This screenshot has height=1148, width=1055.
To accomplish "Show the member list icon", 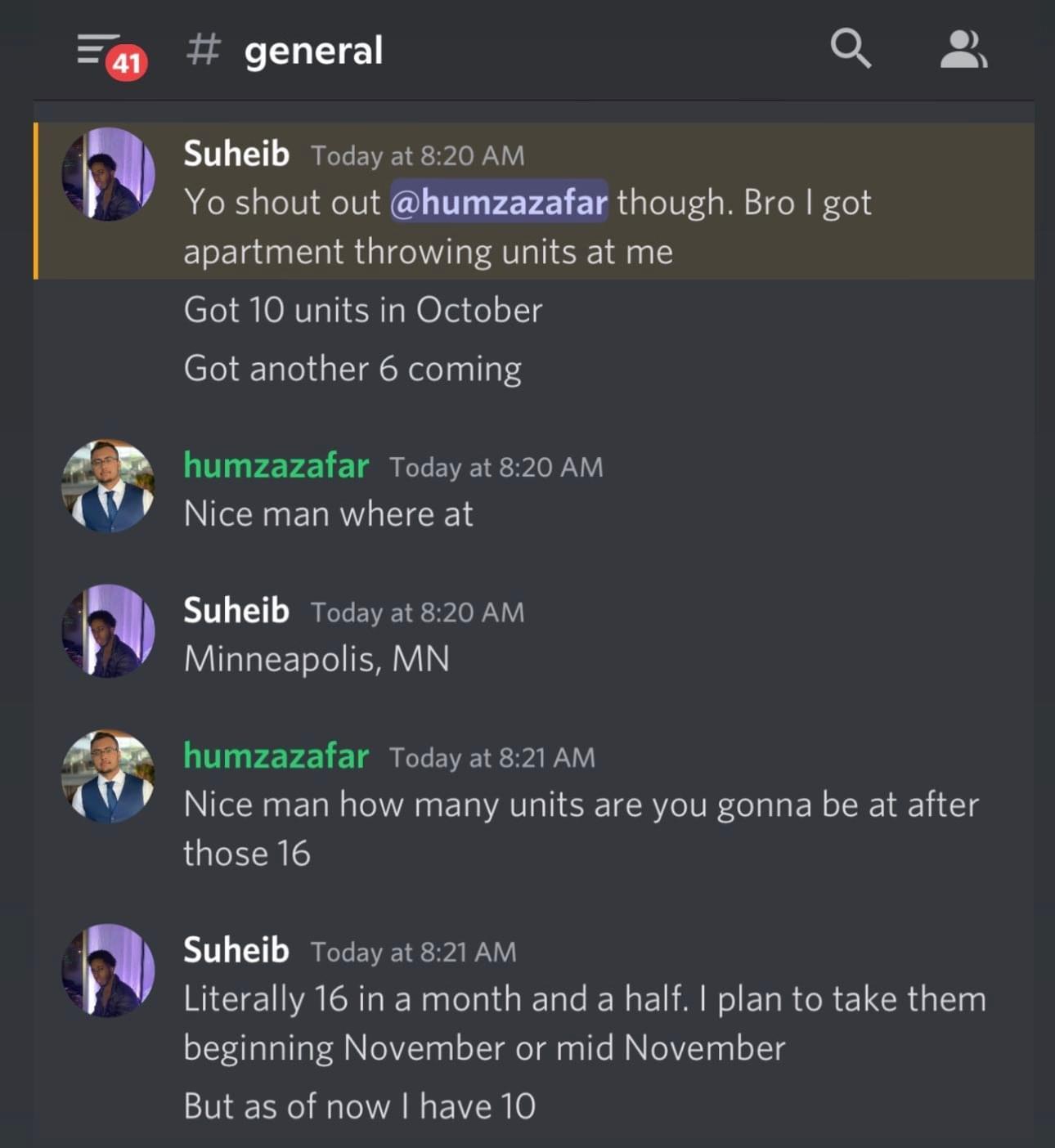I will coord(963,49).
